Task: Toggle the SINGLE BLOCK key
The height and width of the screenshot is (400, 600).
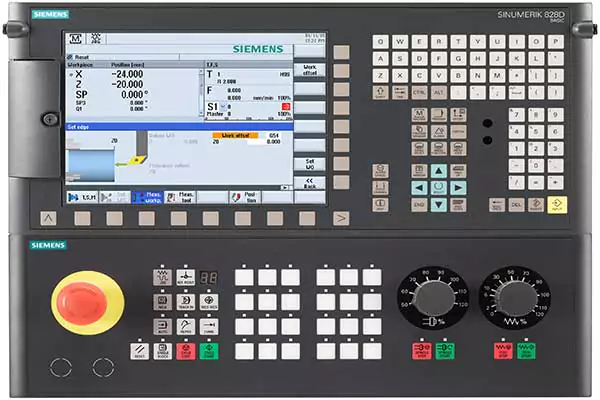Action: (x=163, y=351)
